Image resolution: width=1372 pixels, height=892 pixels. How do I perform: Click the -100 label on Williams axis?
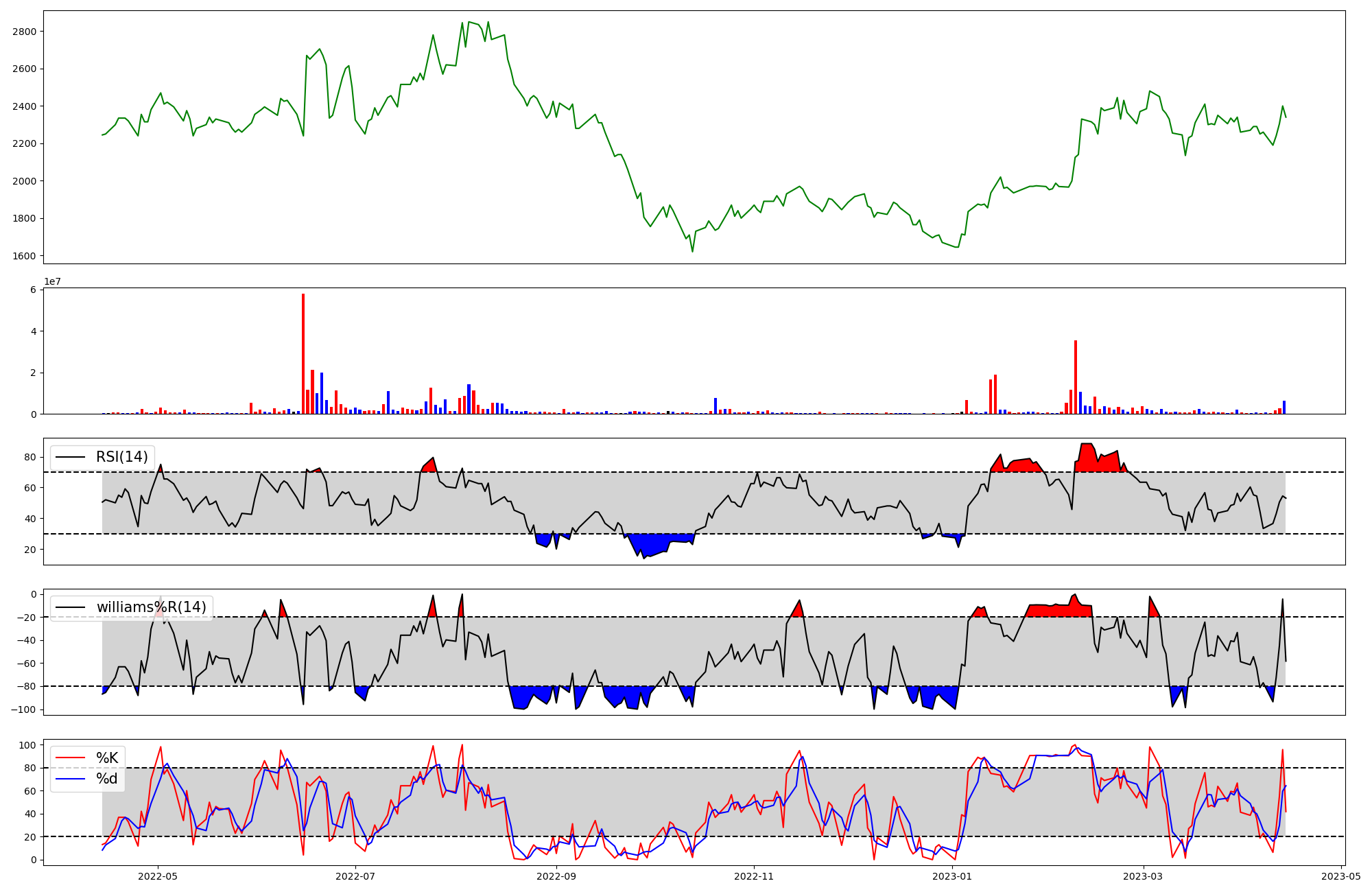(24, 709)
